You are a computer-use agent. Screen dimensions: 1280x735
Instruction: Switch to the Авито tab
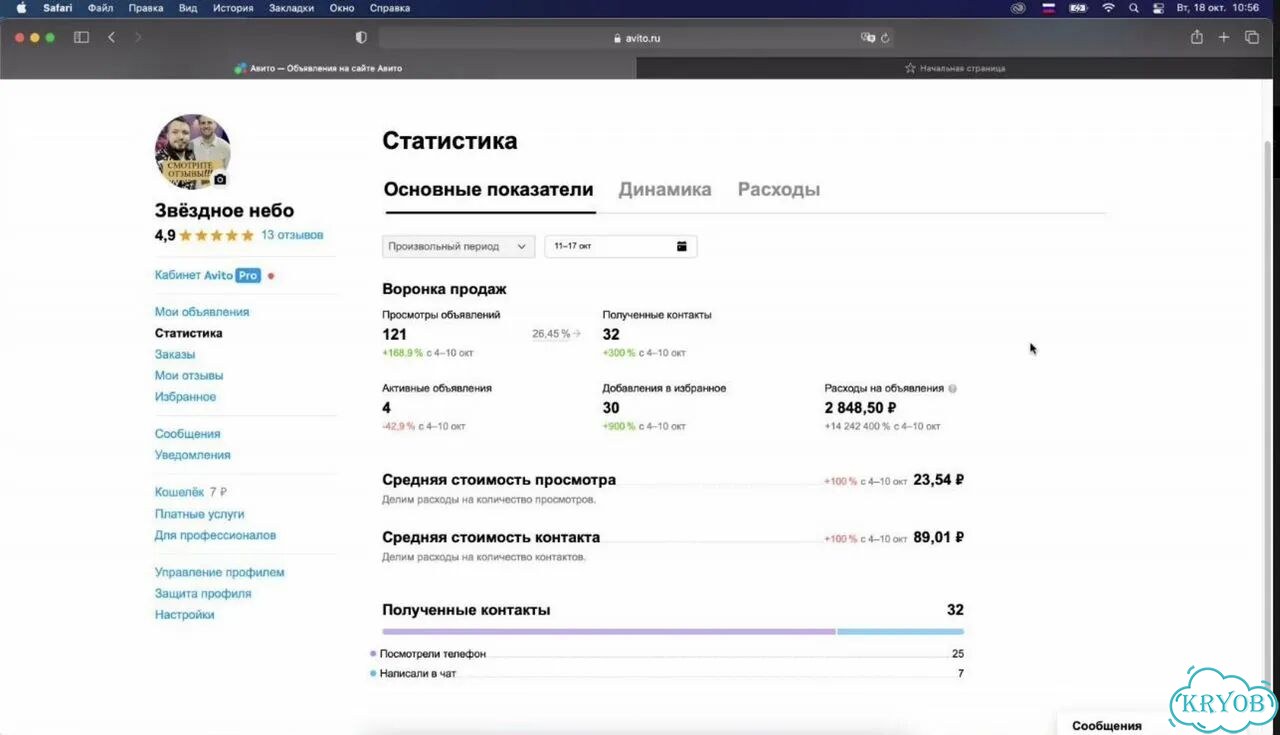point(318,68)
